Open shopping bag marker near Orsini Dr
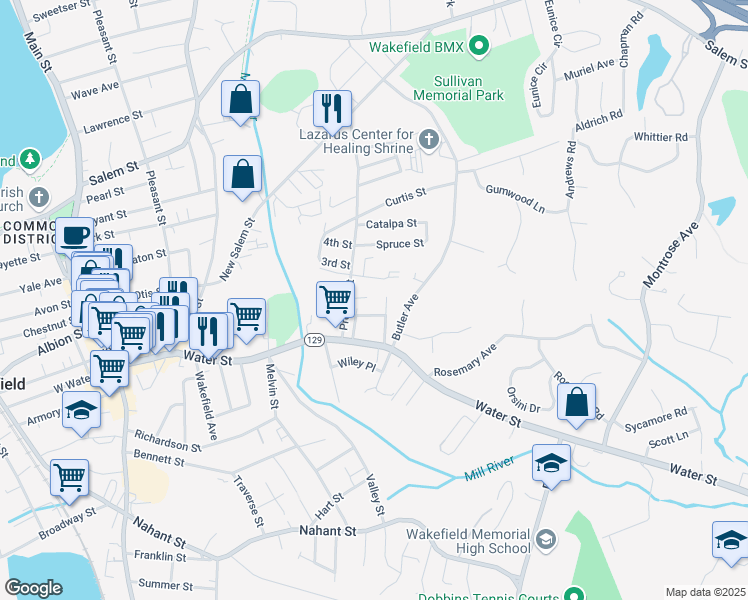 pos(576,402)
